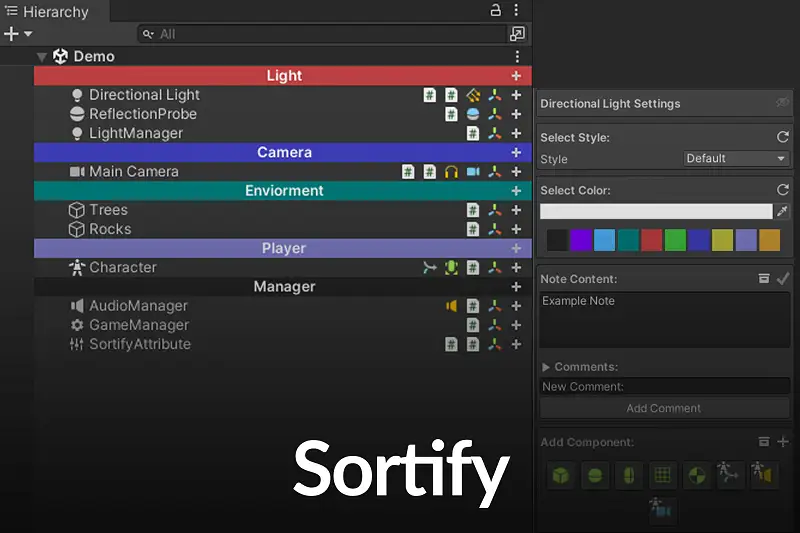Activate the eyedropper color picker icon
The image size is (800, 533).
(782, 211)
